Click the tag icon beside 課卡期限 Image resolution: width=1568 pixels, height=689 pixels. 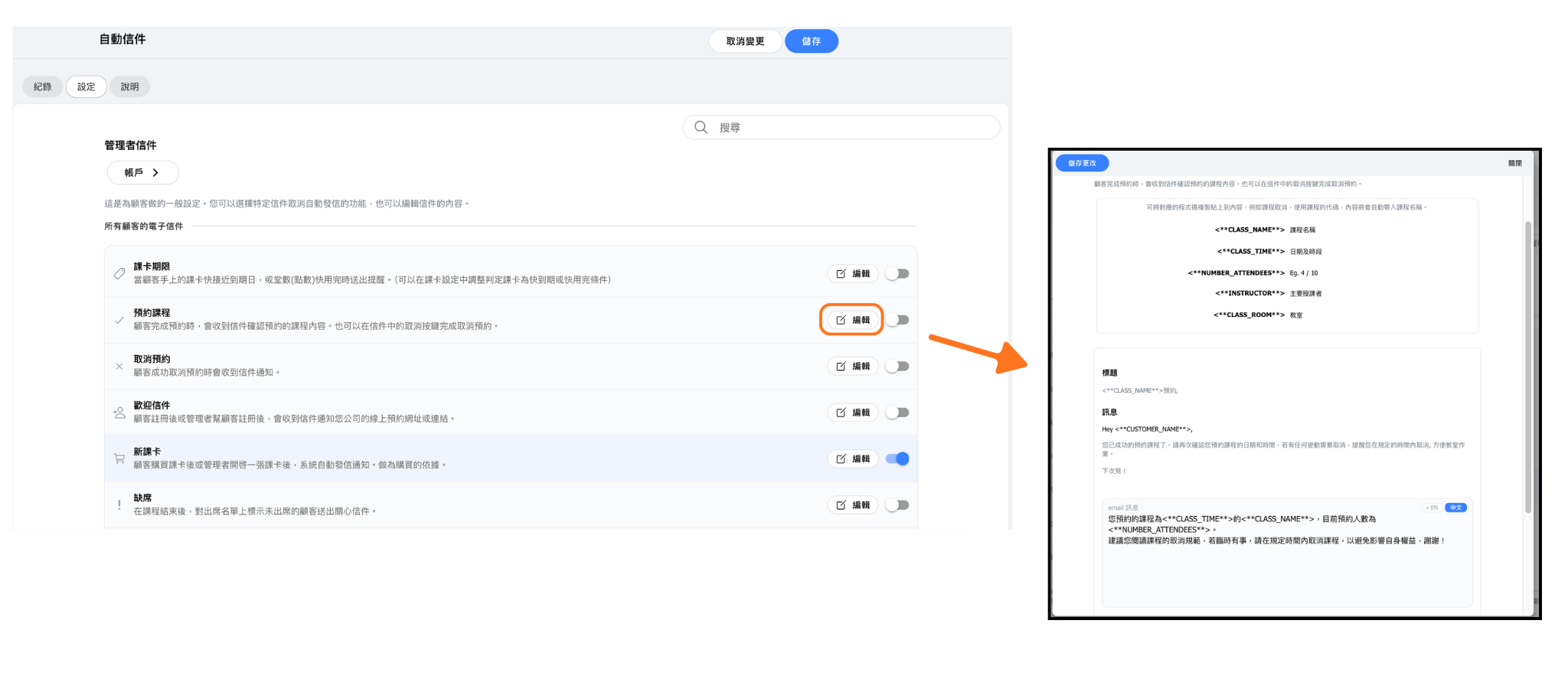(119, 273)
